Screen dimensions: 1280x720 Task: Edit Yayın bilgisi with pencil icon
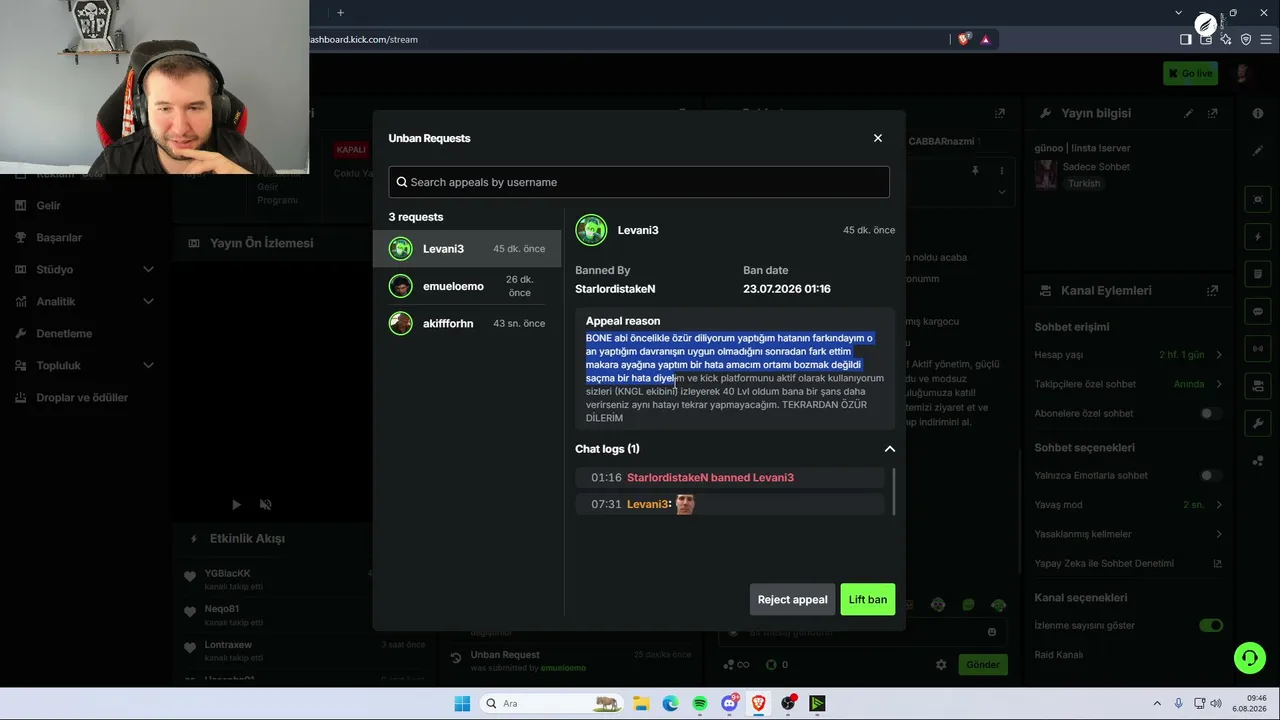click(x=1188, y=114)
